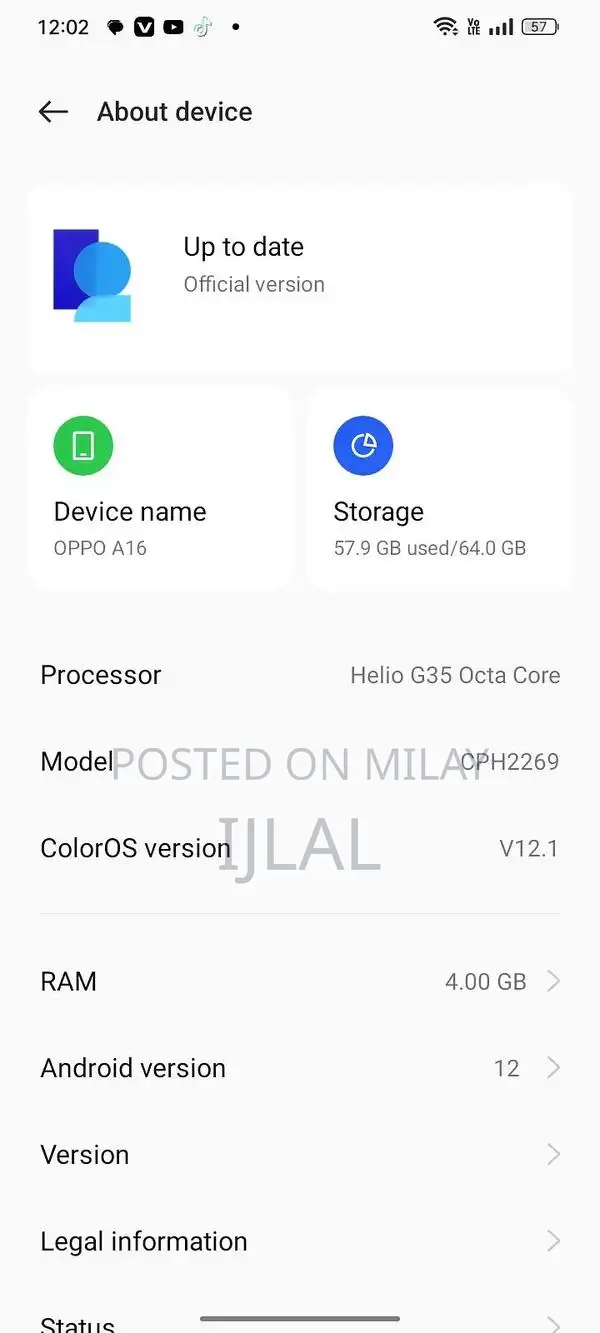Tap the Wi-Fi icon in the status bar
600x1333 pixels.
pos(446,26)
